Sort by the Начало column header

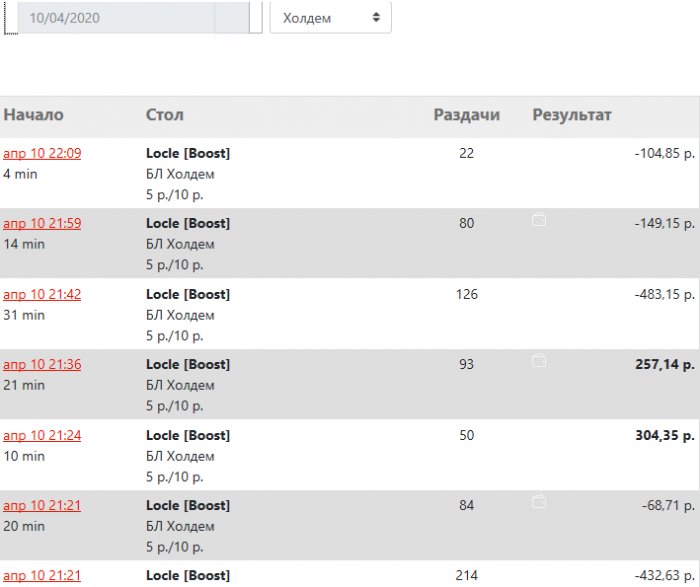33,115
